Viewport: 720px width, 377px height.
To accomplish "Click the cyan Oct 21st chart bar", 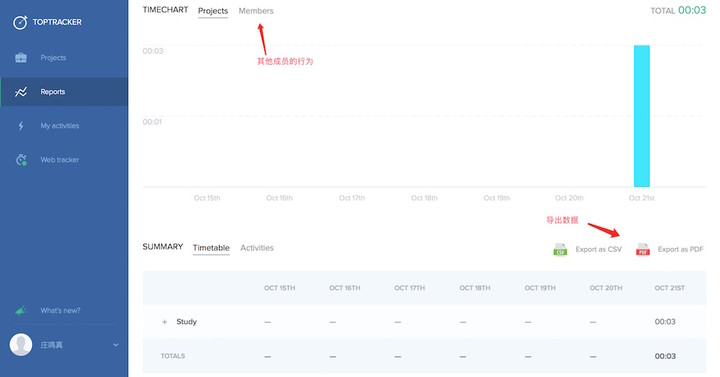I will point(641,116).
